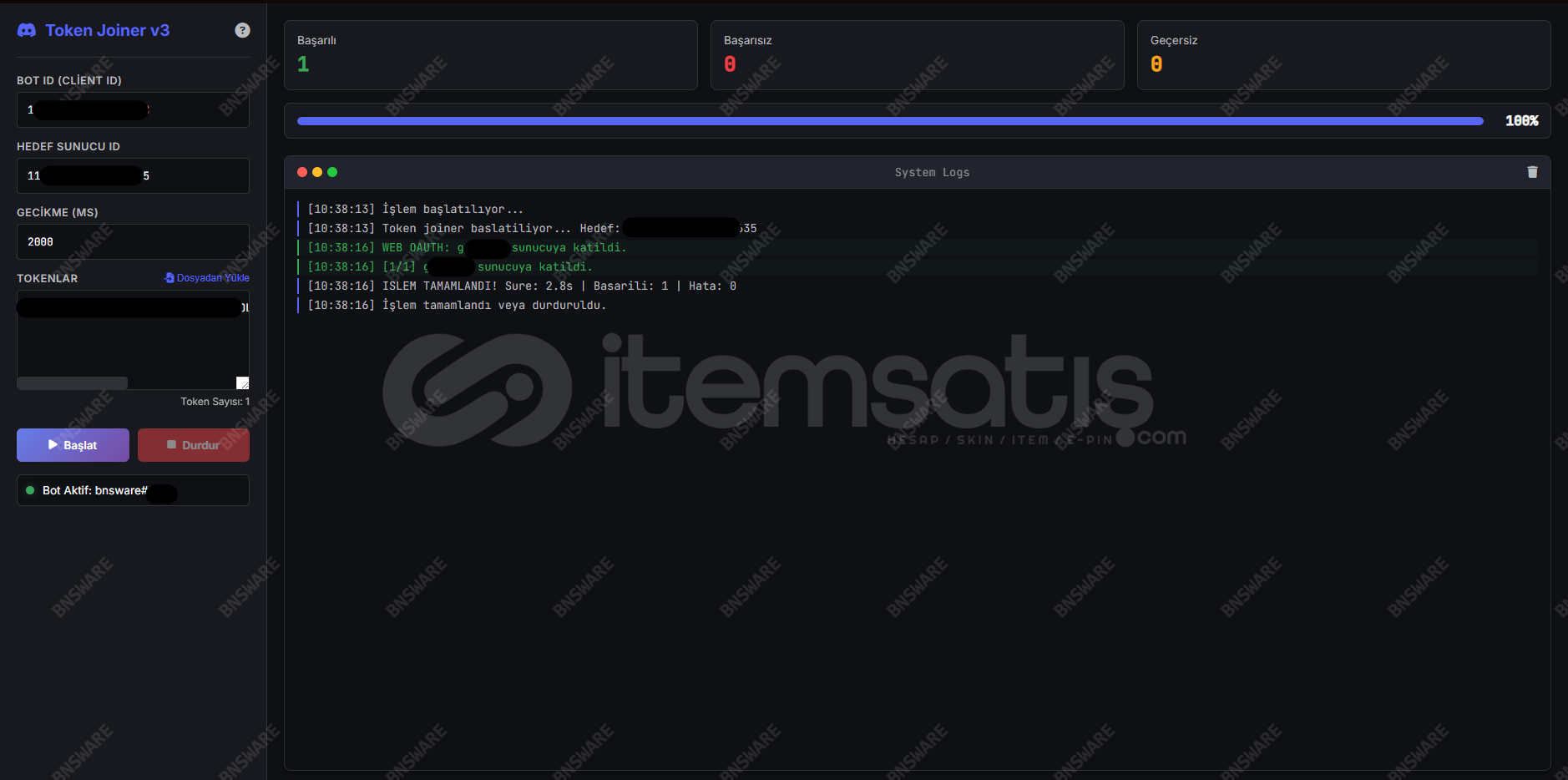This screenshot has width=1568, height=780.
Task: Click the Tokenlar horizontal scrollbar thumb
Action: pyautogui.click(x=73, y=383)
